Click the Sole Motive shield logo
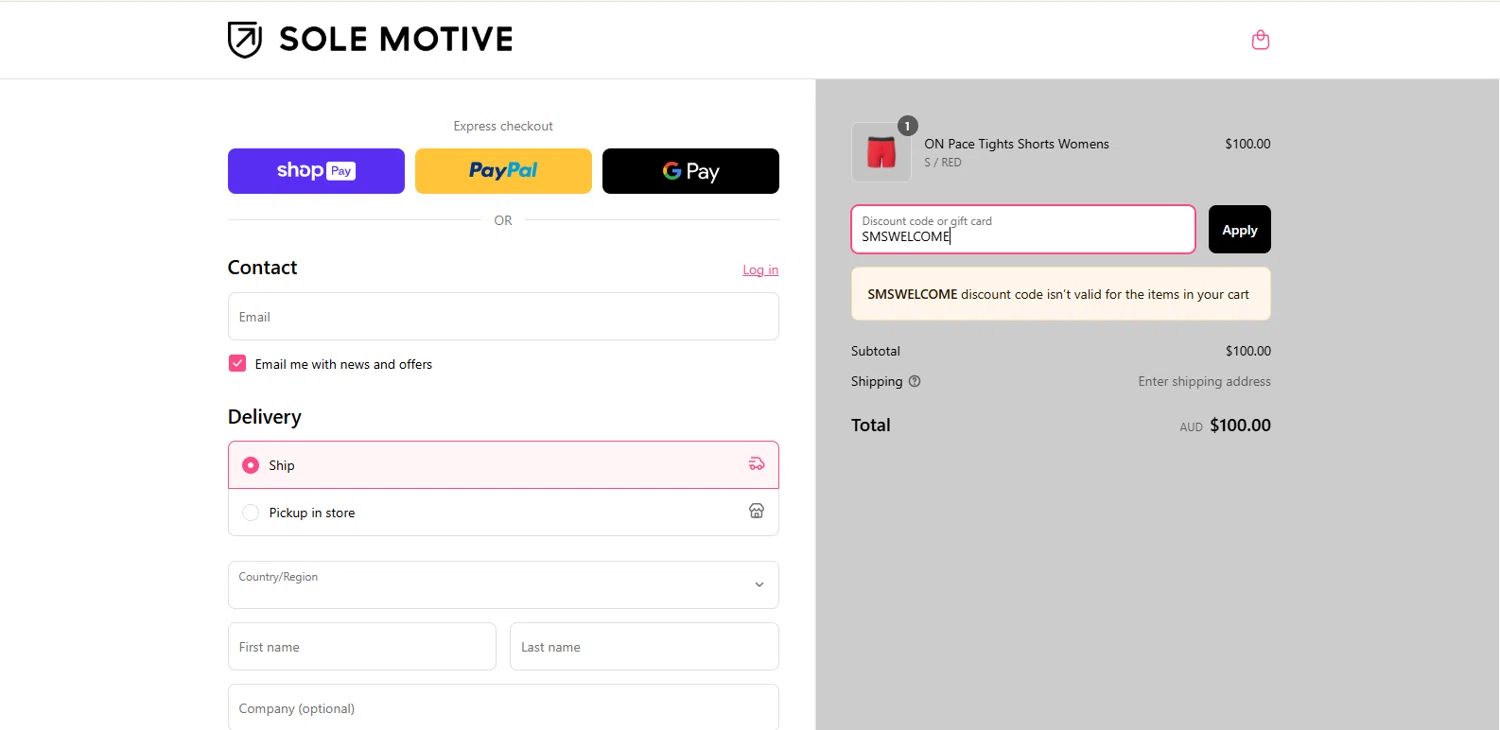 click(245, 40)
